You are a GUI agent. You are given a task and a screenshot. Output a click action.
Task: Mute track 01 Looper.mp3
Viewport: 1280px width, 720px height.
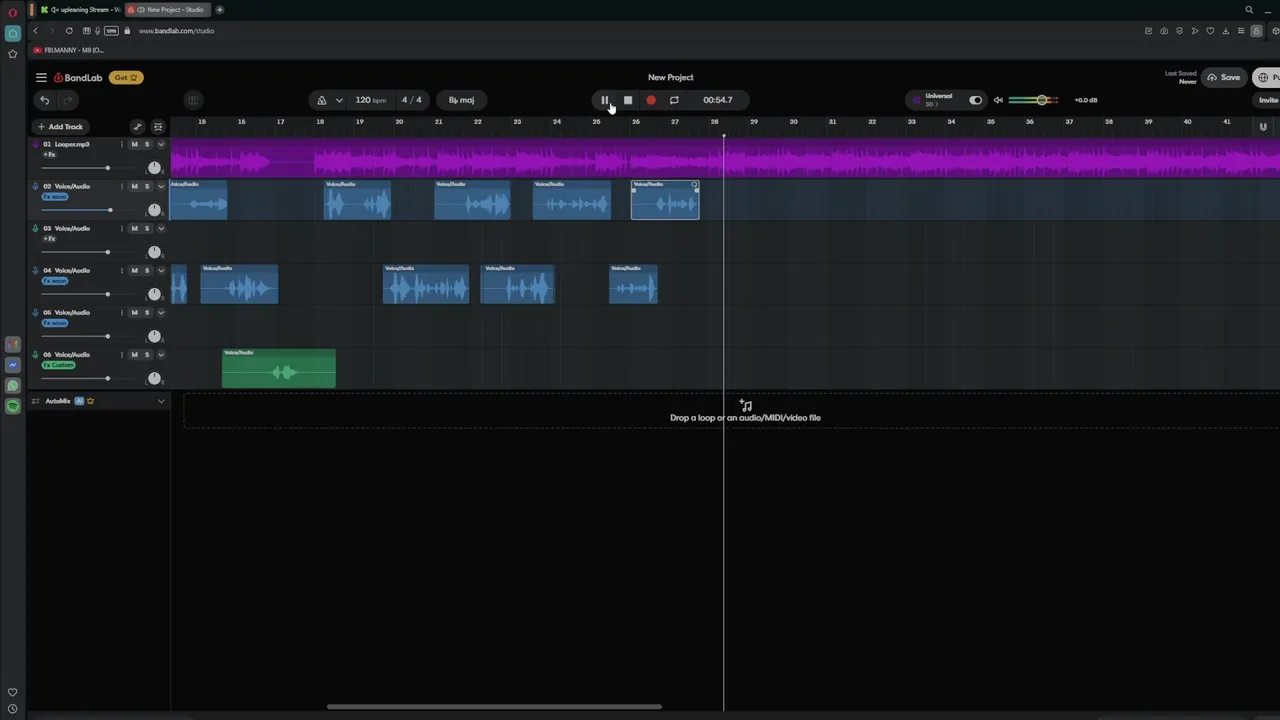click(135, 144)
